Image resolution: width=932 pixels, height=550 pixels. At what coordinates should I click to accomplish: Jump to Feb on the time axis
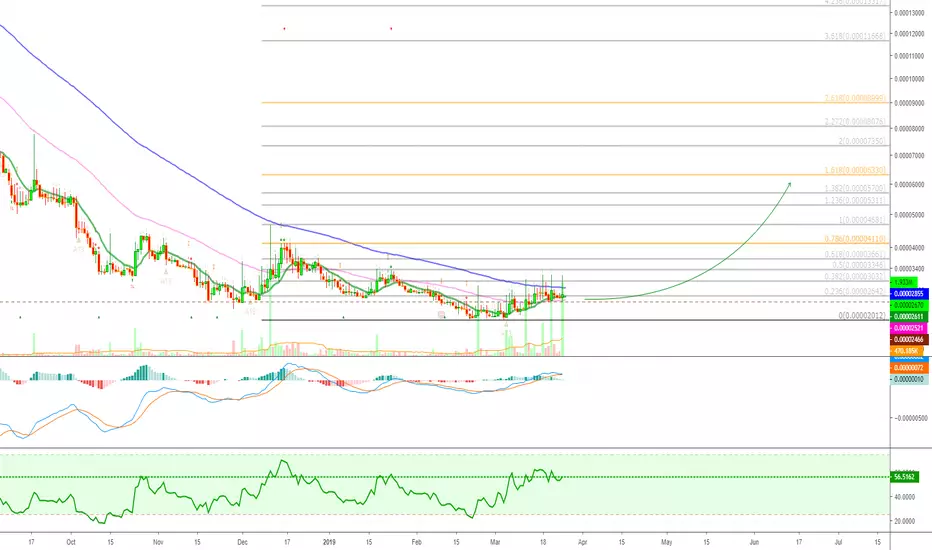click(416, 542)
